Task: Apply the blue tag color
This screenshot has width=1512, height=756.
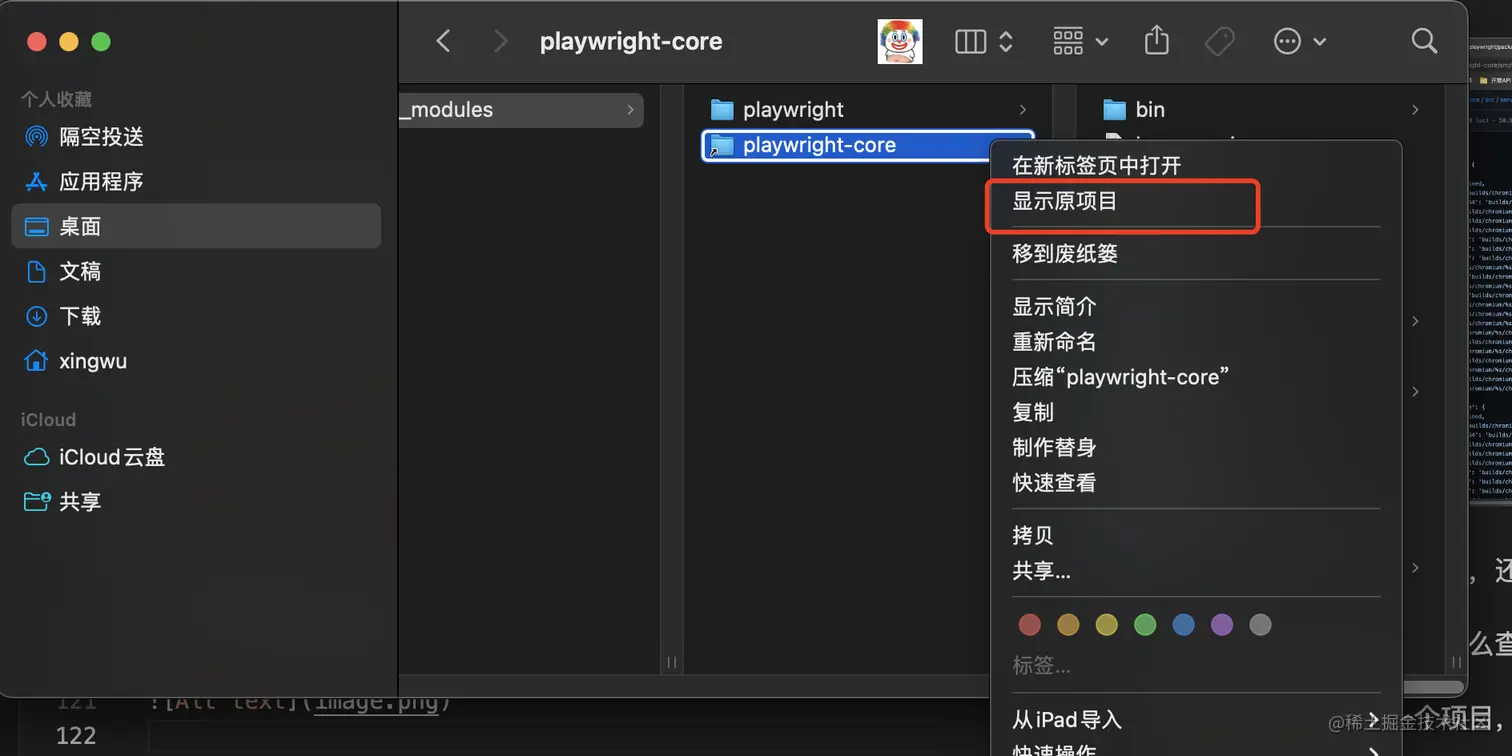Action: [1184, 625]
